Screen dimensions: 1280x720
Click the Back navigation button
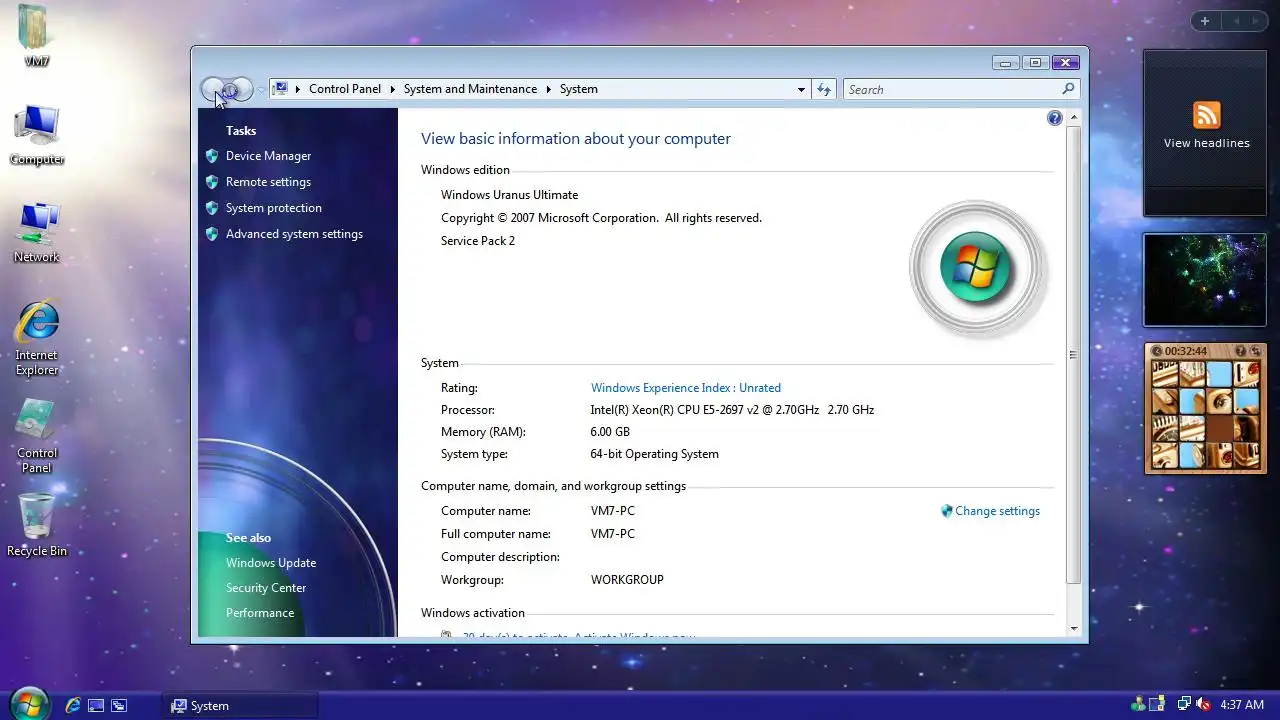tap(213, 90)
